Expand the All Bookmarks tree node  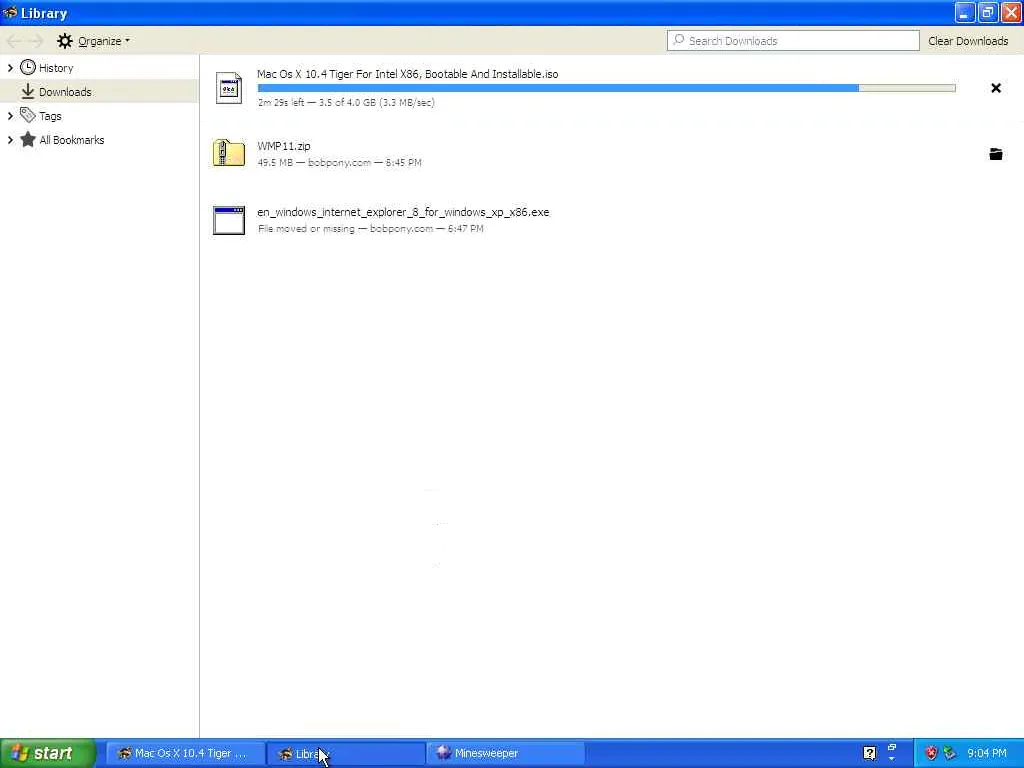click(x=10, y=140)
